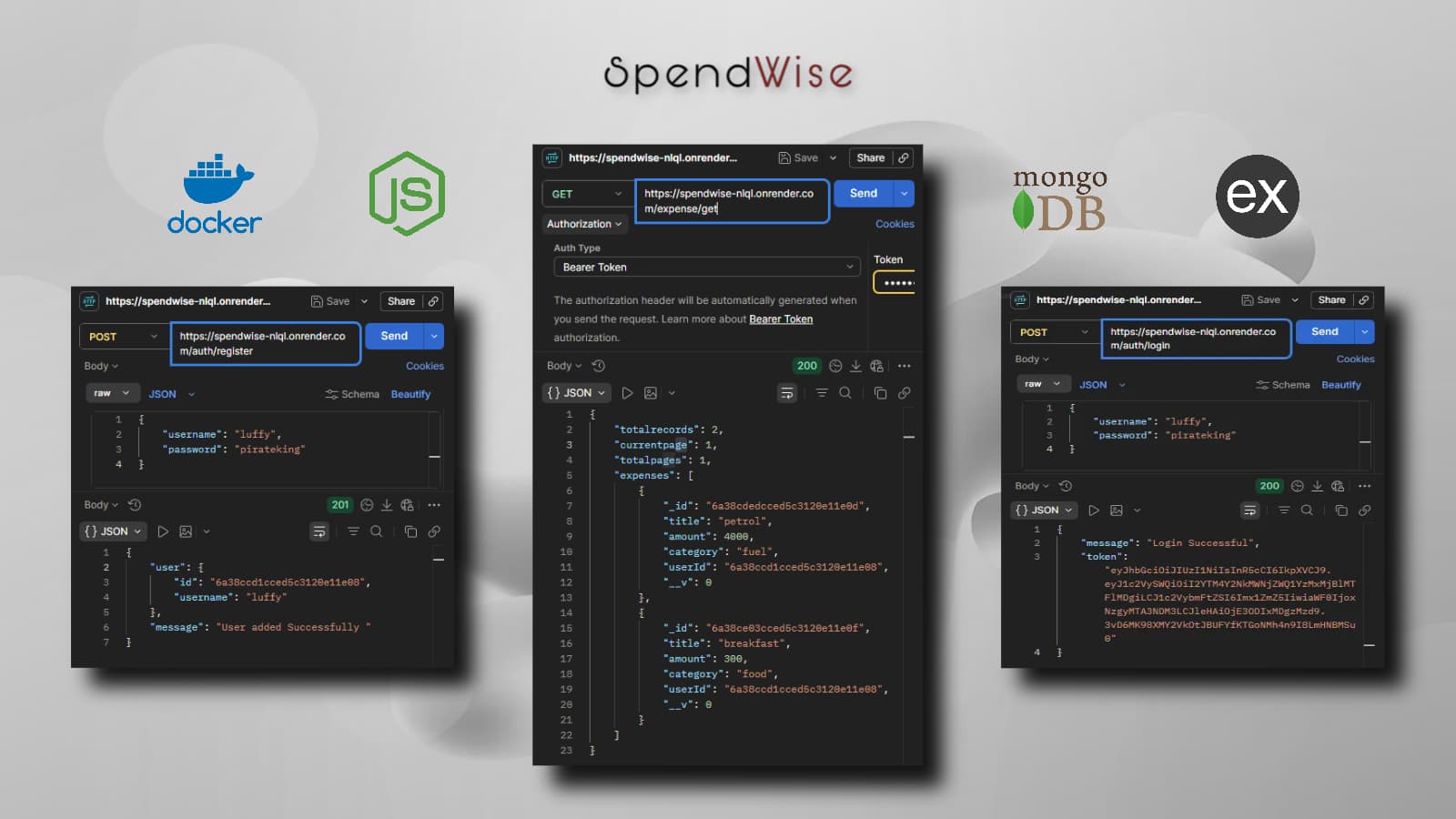Search within the expense/get response
Image resolution: width=1456 pixels, height=819 pixels.
pos(845,393)
